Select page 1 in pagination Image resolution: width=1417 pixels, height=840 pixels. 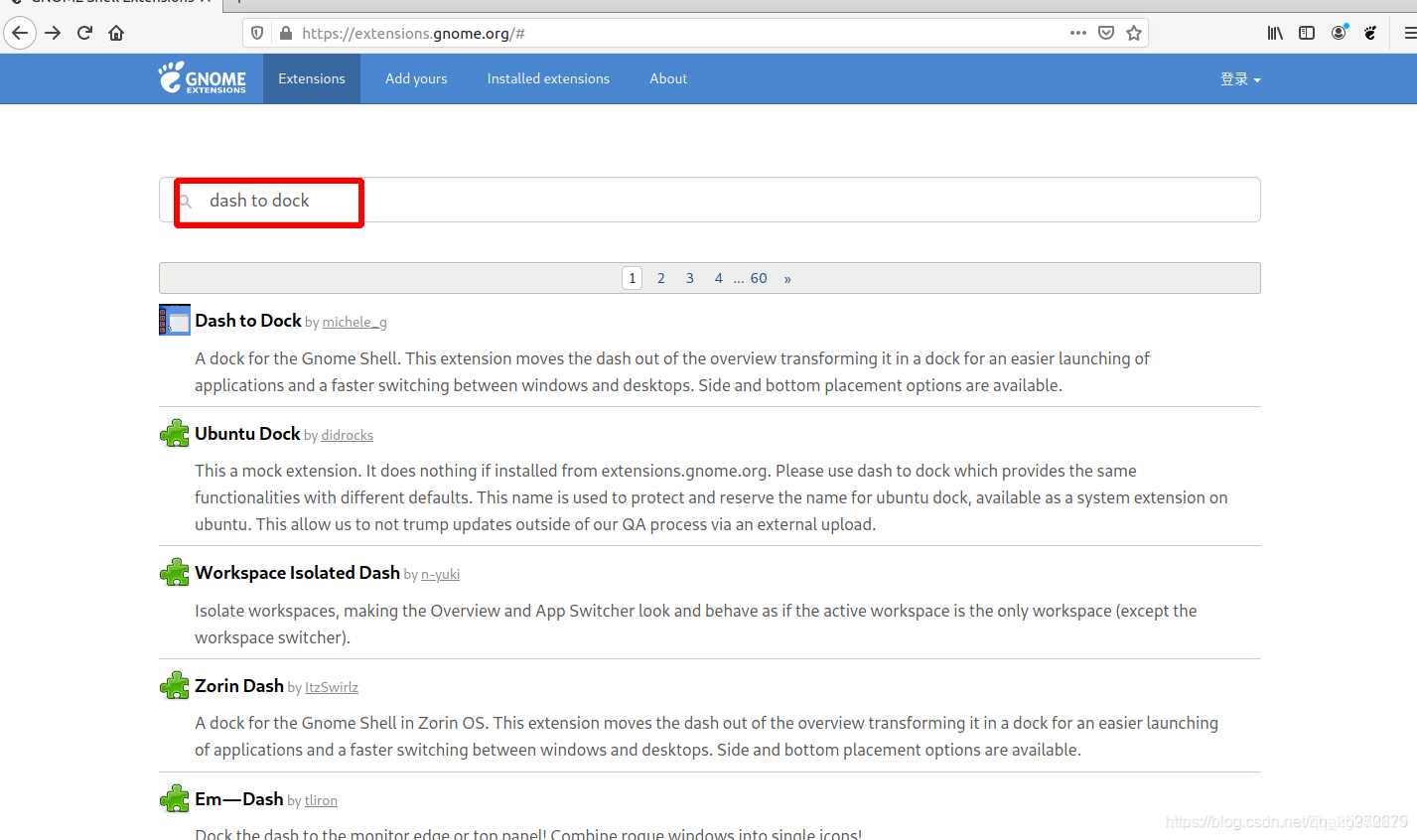tap(633, 278)
